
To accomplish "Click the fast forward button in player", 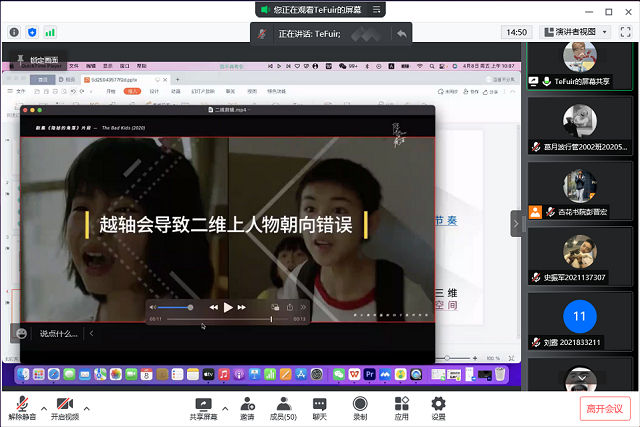I will coord(242,307).
